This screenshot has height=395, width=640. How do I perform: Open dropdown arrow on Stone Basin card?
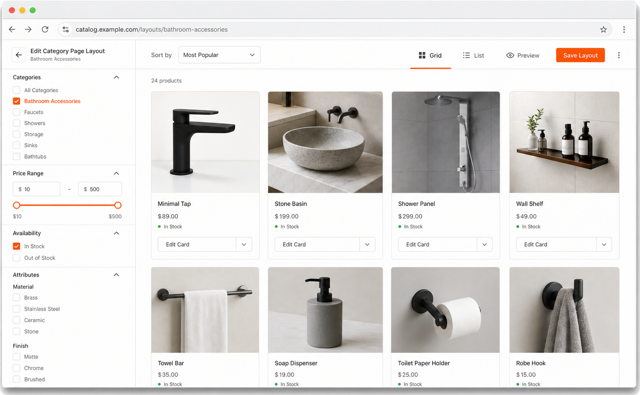point(367,244)
